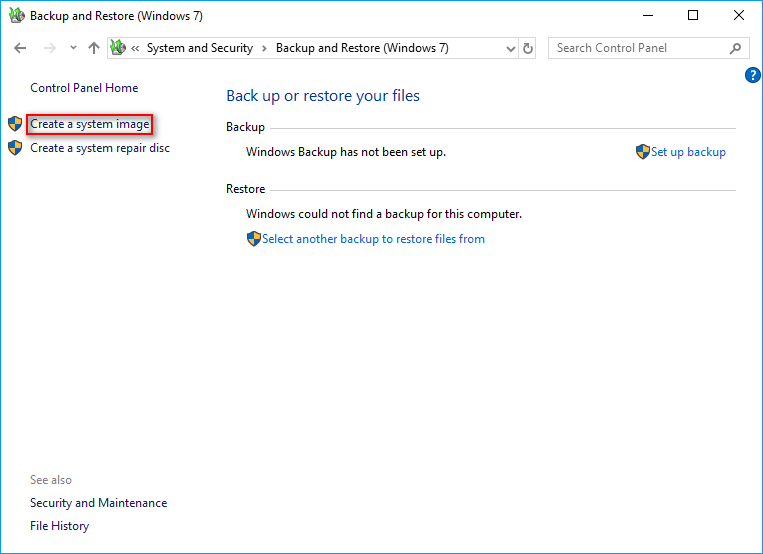This screenshot has width=763, height=554.
Task: Go up one level with the up arrow
Action: pyautogui.click(x=94, y=48)
